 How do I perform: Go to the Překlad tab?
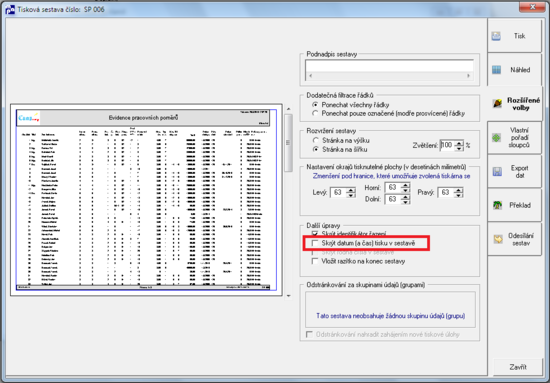(x=515, y=205)
